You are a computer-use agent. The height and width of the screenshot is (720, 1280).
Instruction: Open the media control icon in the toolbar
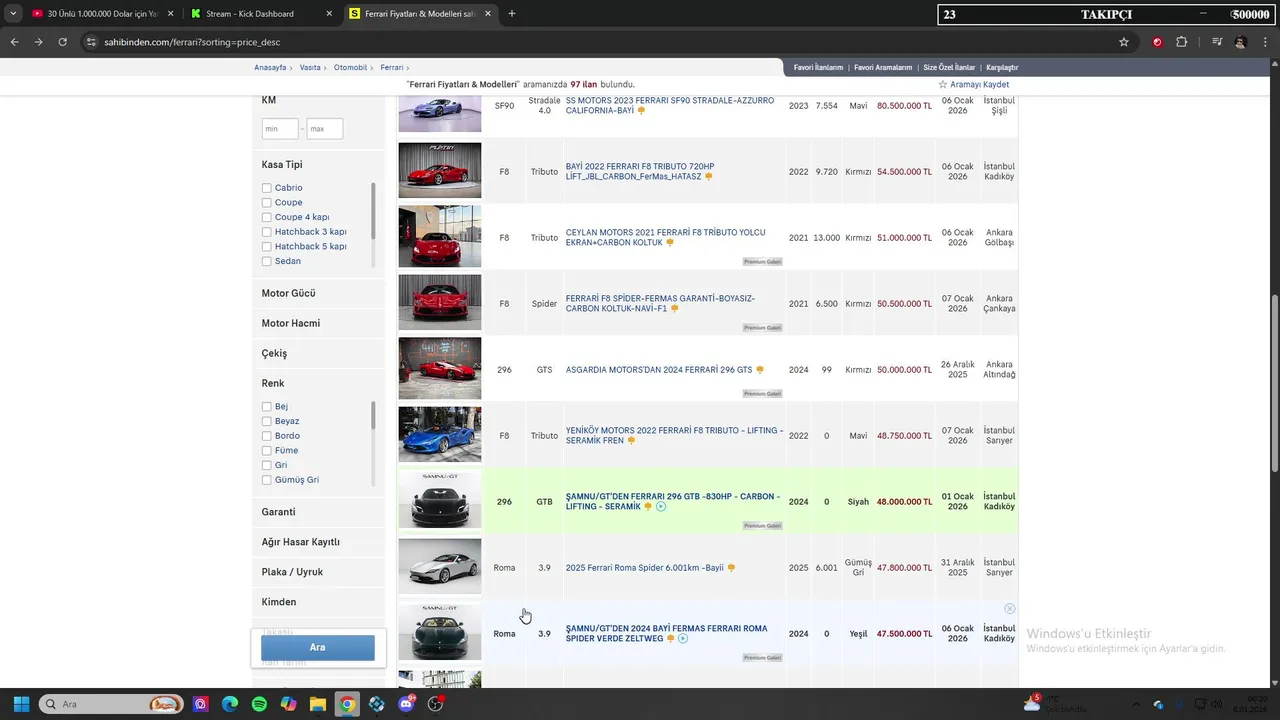[x=1217, y=42]
